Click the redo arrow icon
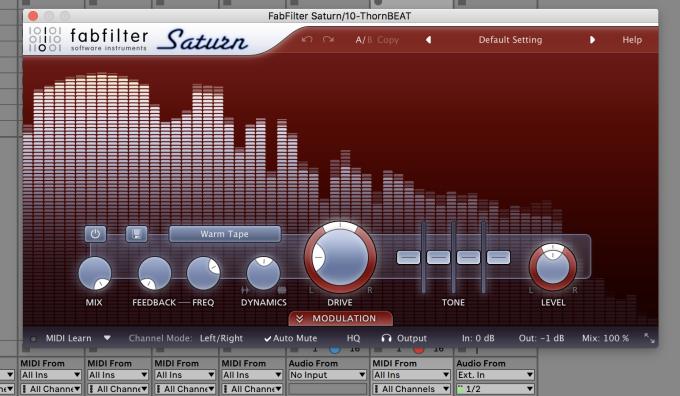 pyautogui.click(x=328, y=39)
